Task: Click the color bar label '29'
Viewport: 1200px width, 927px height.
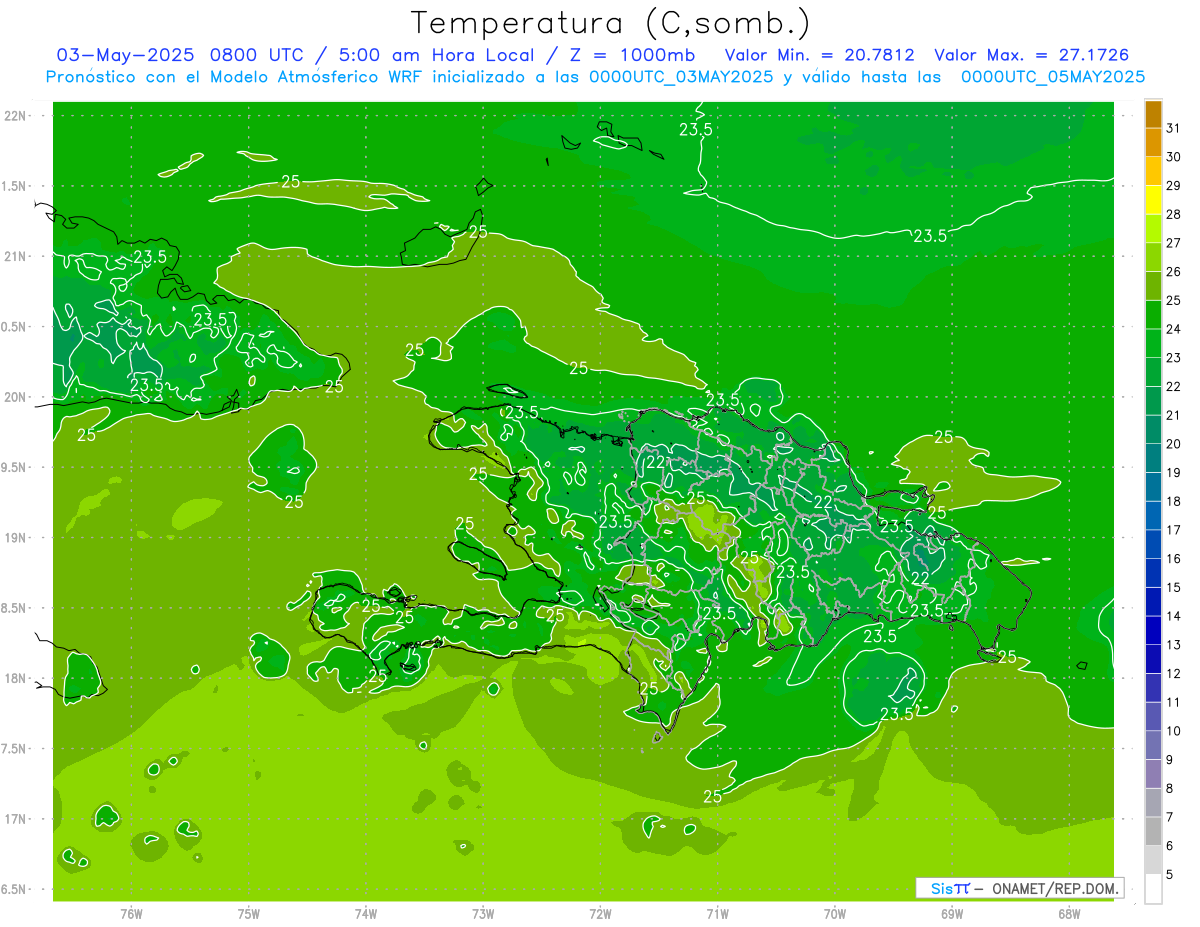Action: 1174,186
